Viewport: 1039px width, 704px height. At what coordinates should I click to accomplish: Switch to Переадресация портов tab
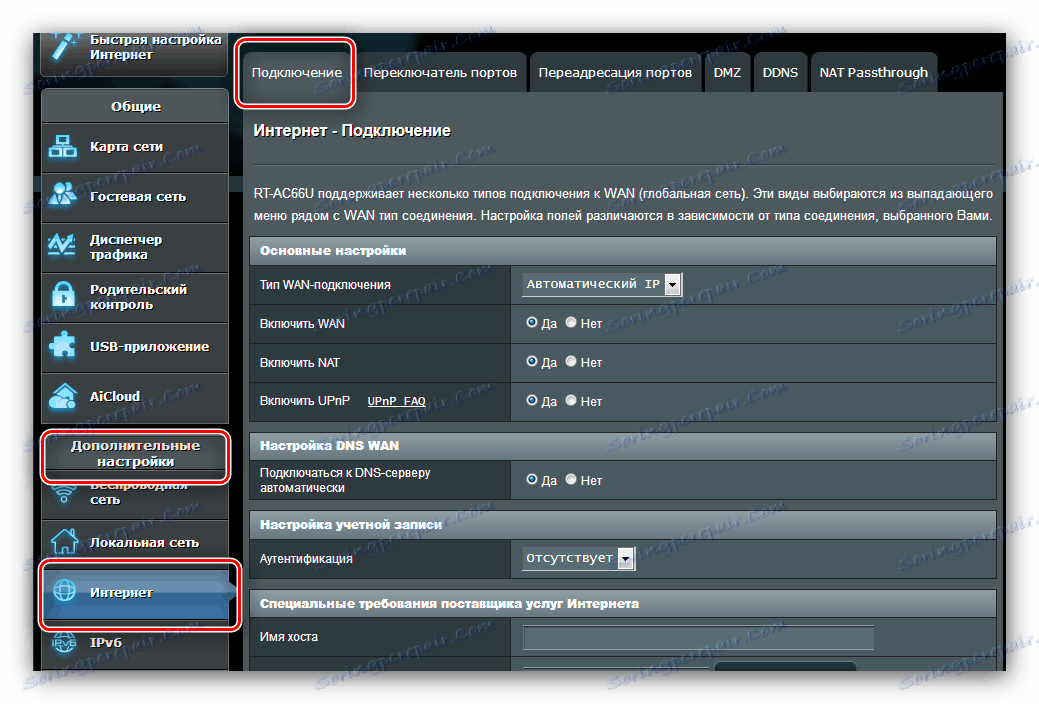pos(615,72)
